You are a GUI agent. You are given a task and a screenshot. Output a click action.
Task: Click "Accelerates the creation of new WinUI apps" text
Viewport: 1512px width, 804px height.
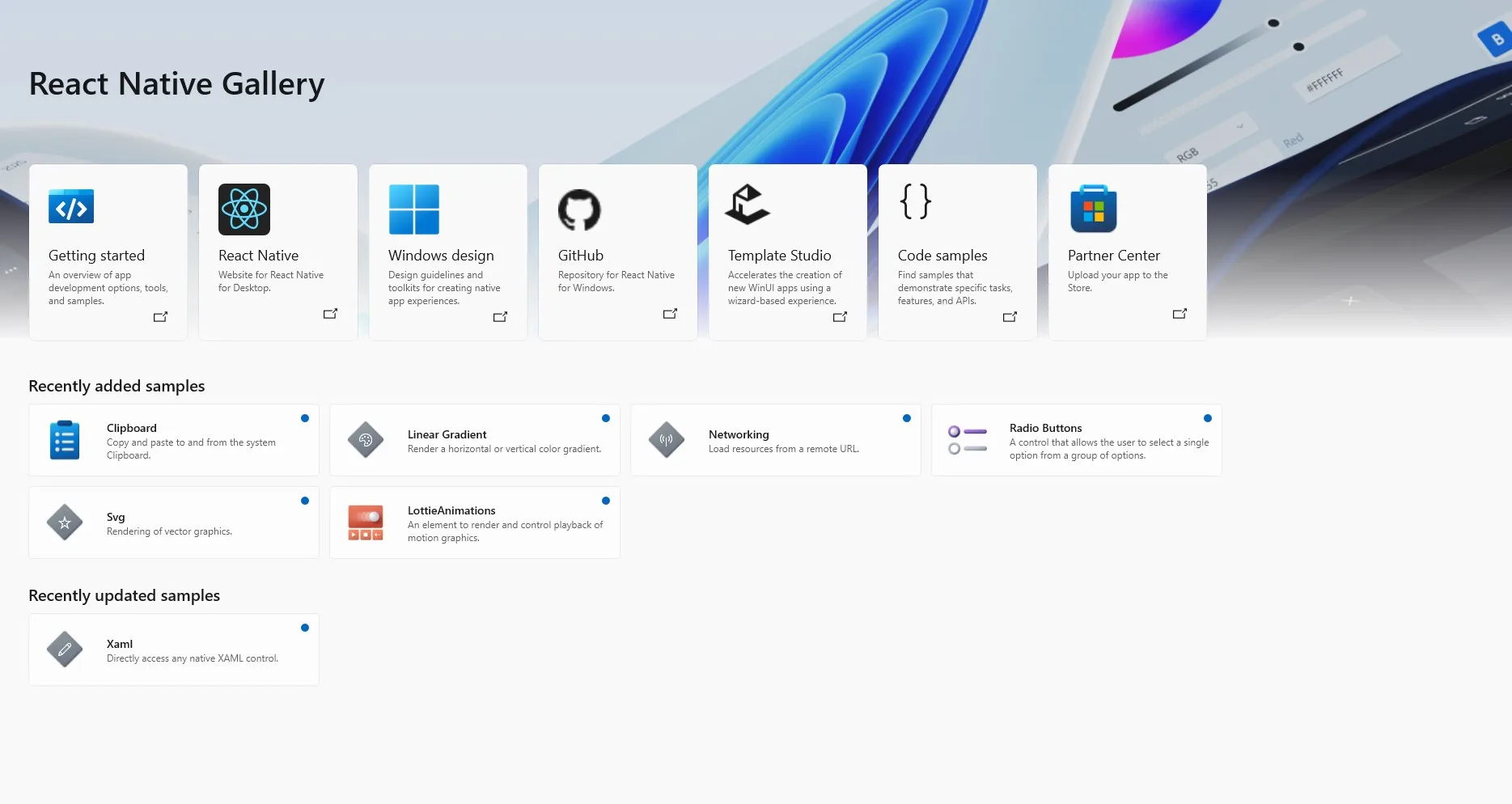[x=785, y=288]
